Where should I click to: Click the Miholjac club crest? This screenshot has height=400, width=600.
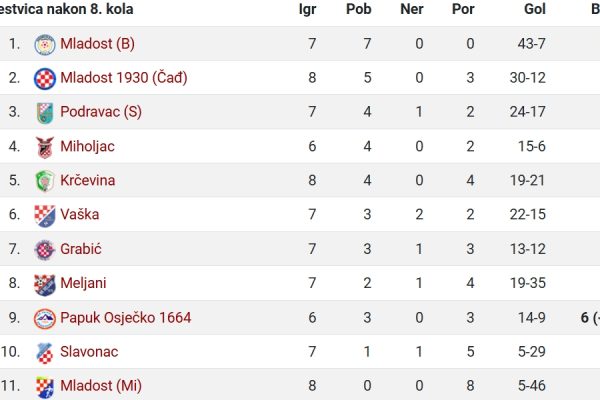[45, 147]
